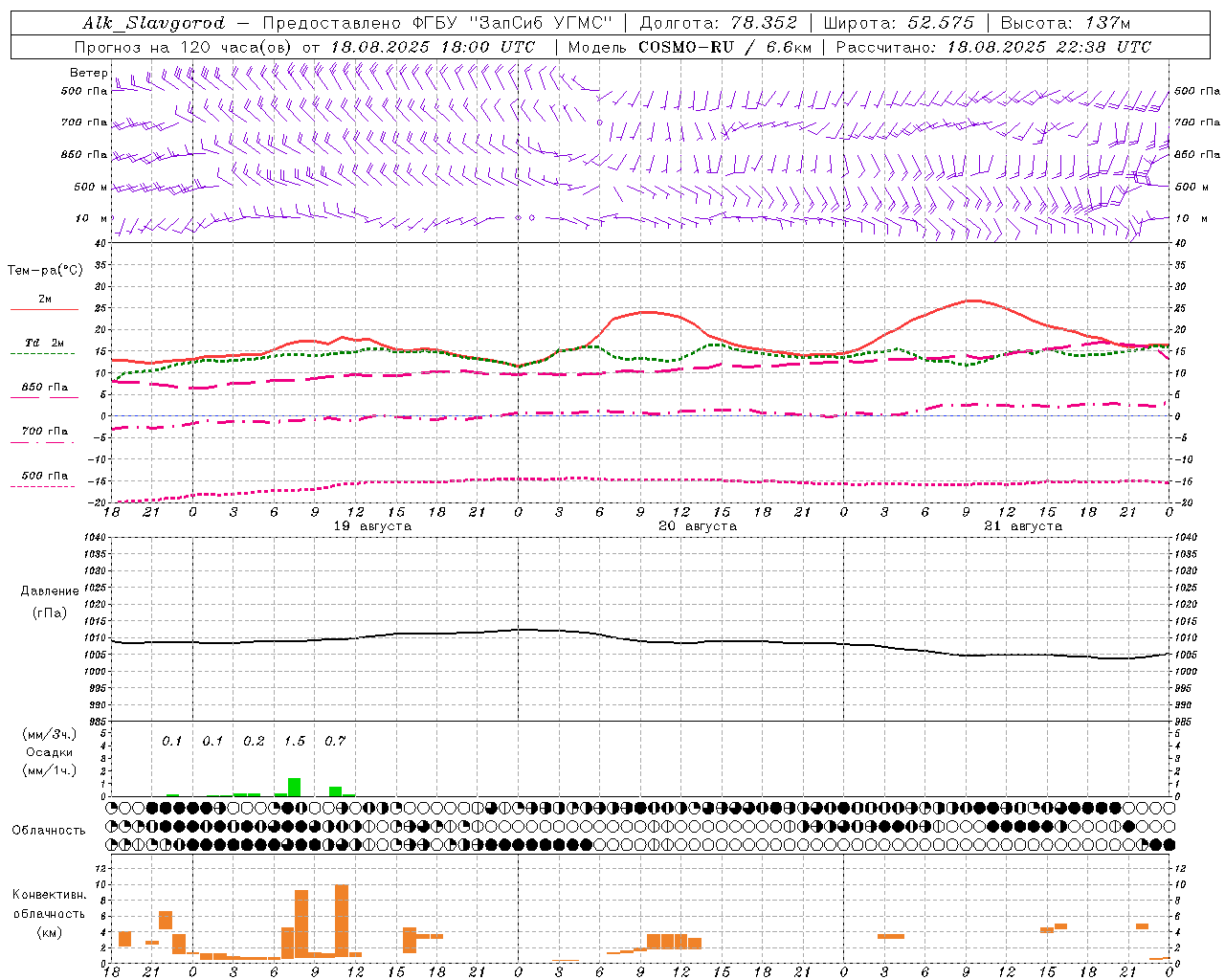Click the 500 м wind level label on left
The image size is (1225, 980).
pos(91,187)
